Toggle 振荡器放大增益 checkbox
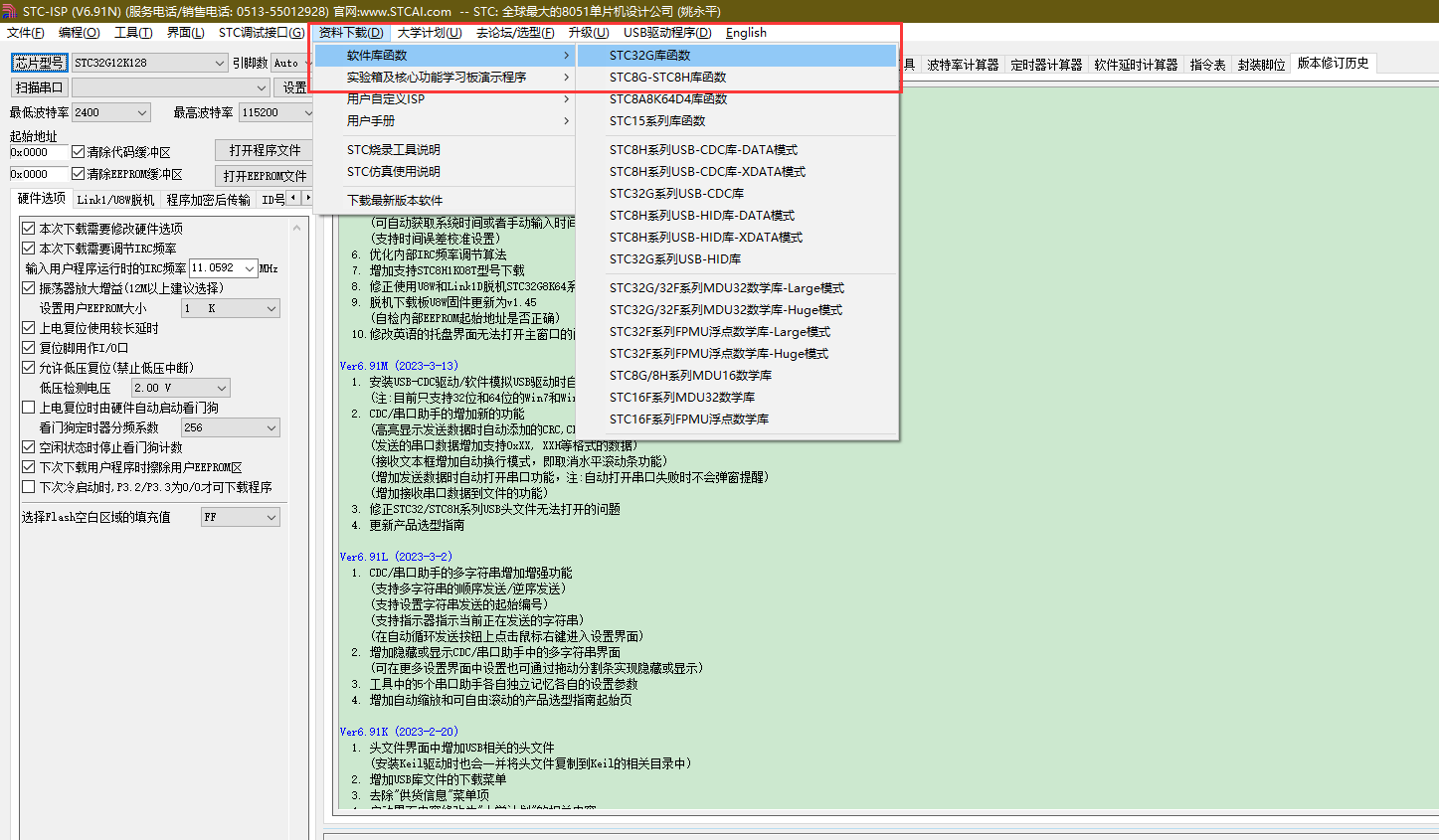Viewport: 1439px width, 840px height. tap(29, 288)
